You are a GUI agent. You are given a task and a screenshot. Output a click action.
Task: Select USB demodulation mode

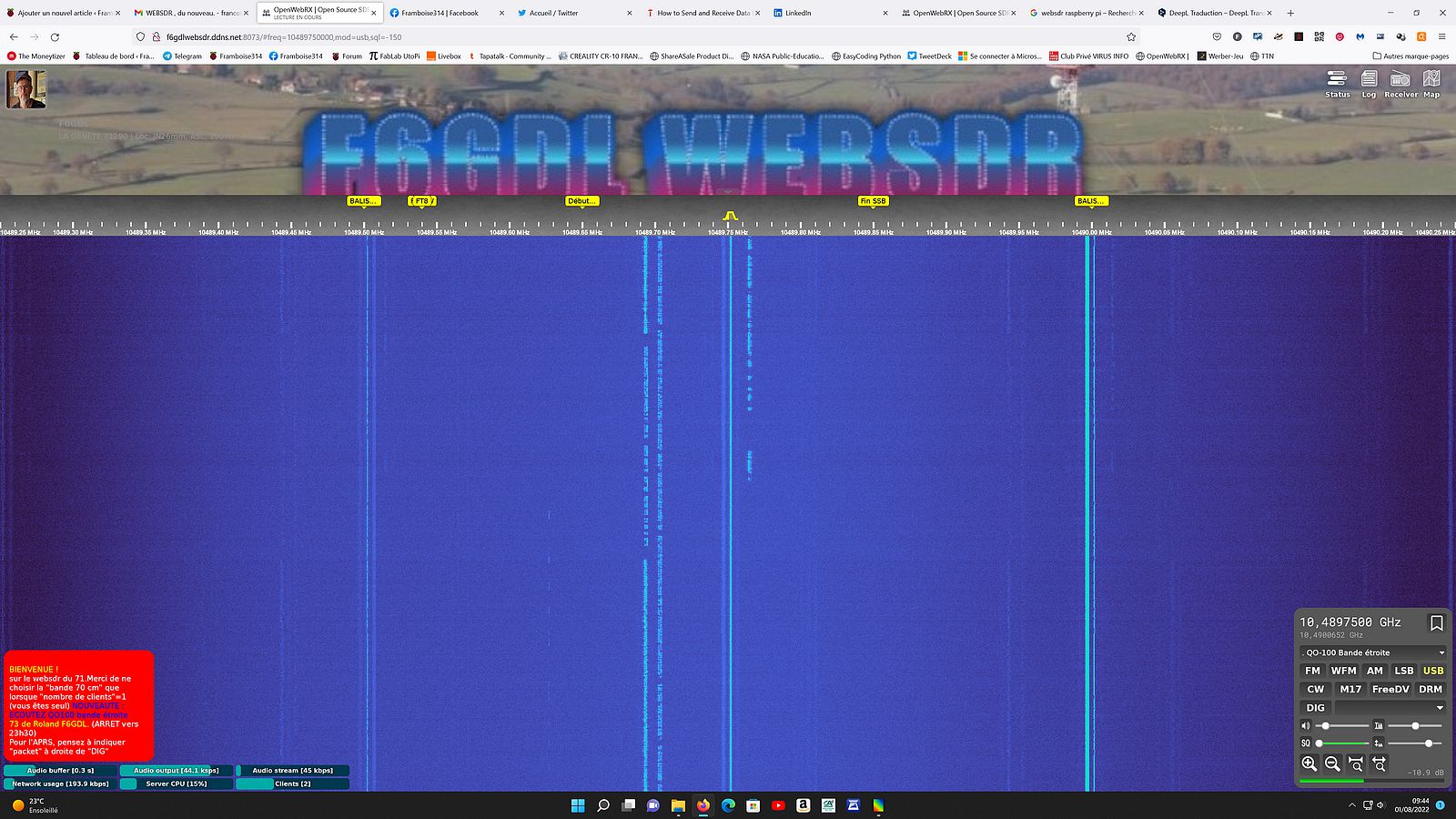pyautogui.click(x=1433, y=671)
